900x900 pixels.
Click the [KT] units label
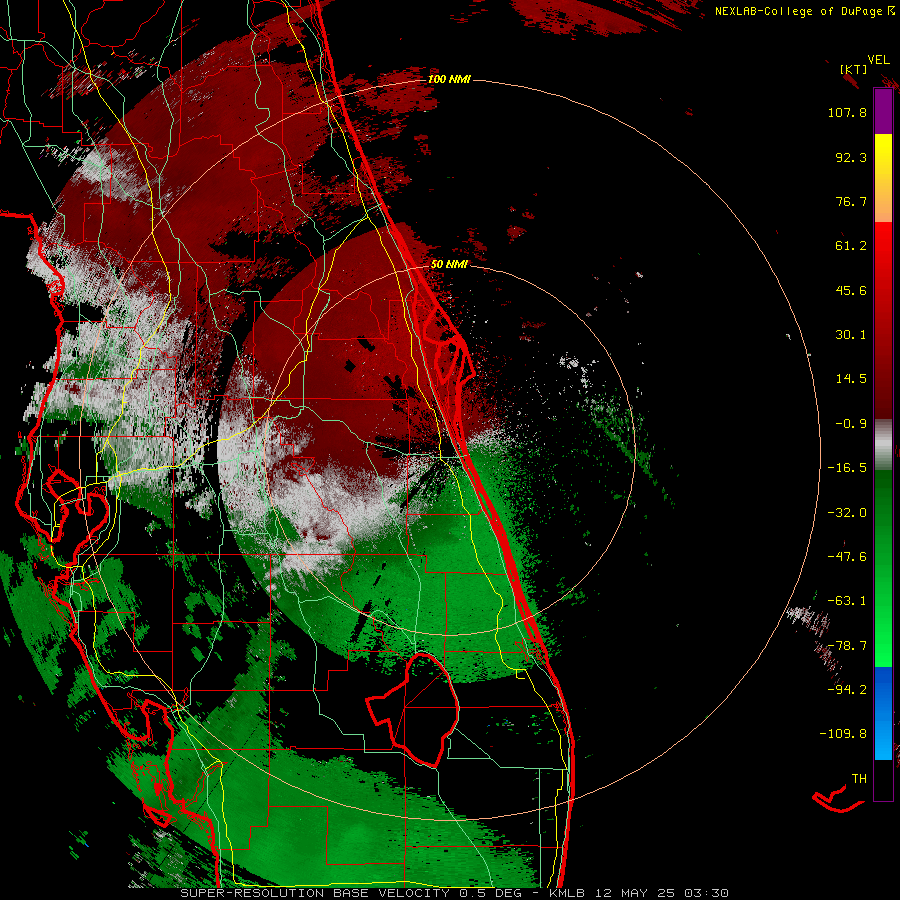pyautogui.click(x=853, y=69)
